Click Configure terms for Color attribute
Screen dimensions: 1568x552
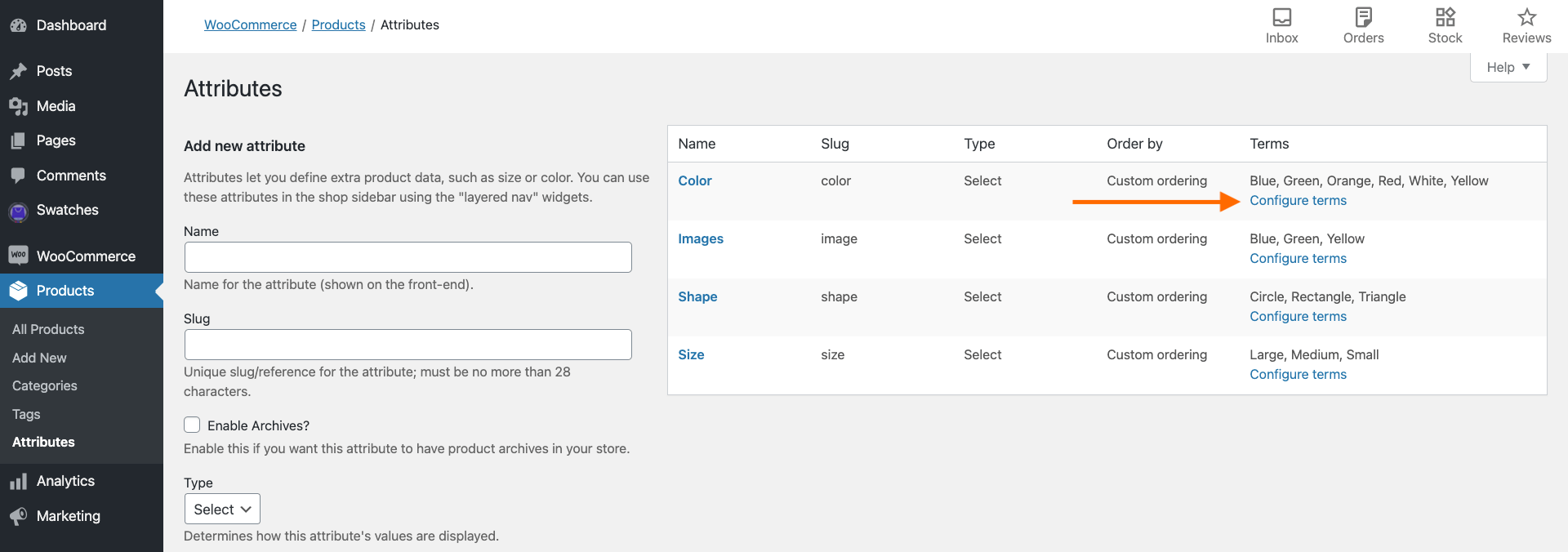(1298, 201)
